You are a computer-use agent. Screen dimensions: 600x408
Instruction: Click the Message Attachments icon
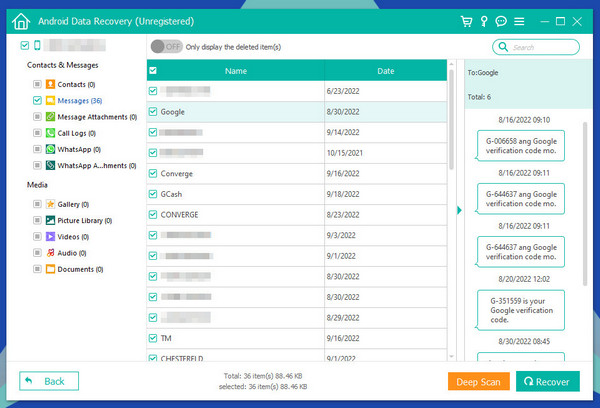(50, 116)
